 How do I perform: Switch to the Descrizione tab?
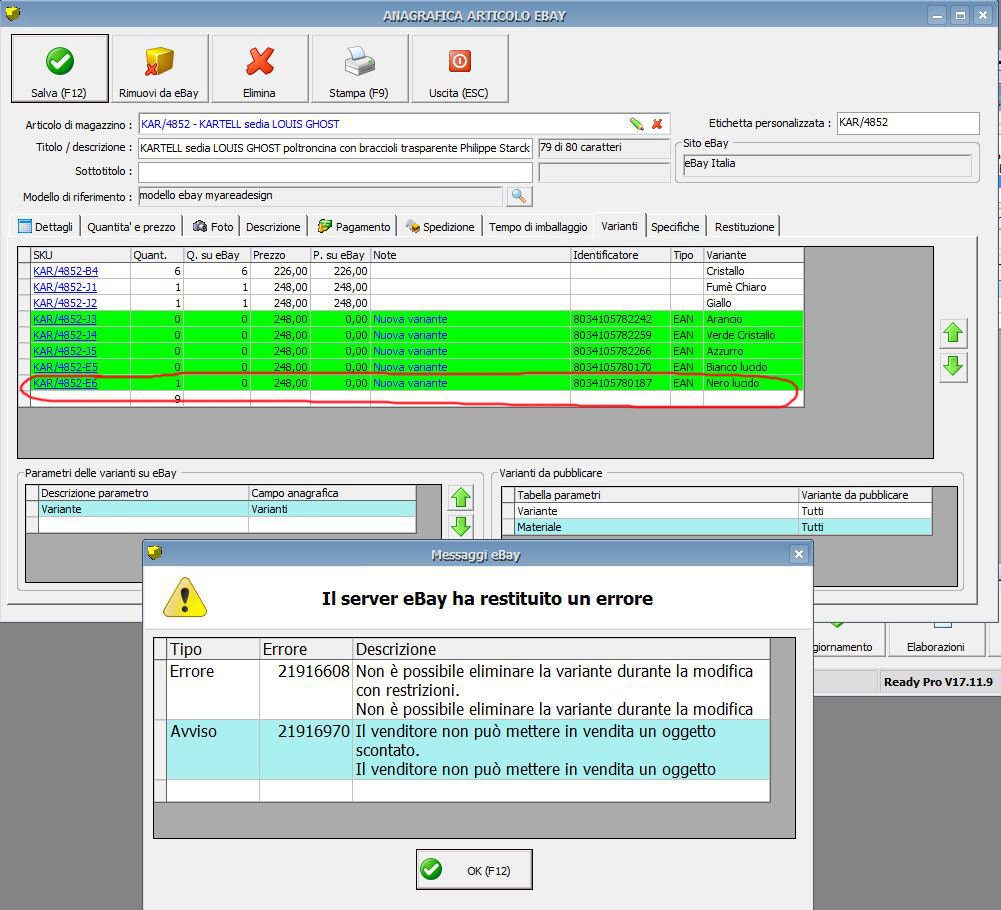[273, 227]
